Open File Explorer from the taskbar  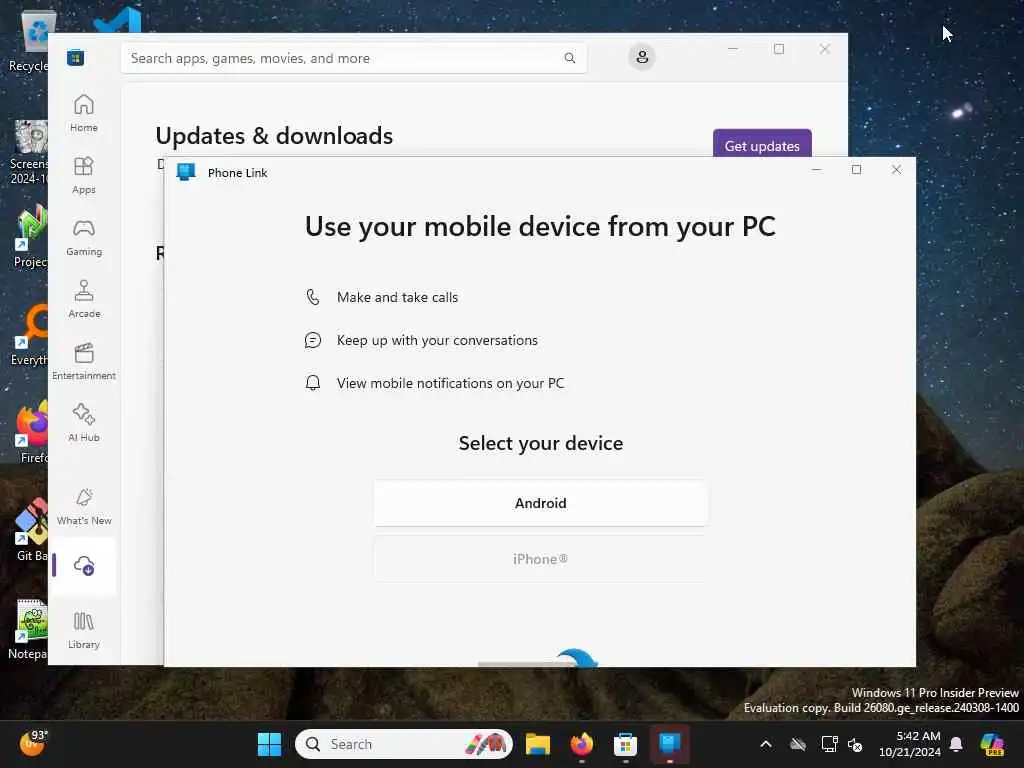537,744
